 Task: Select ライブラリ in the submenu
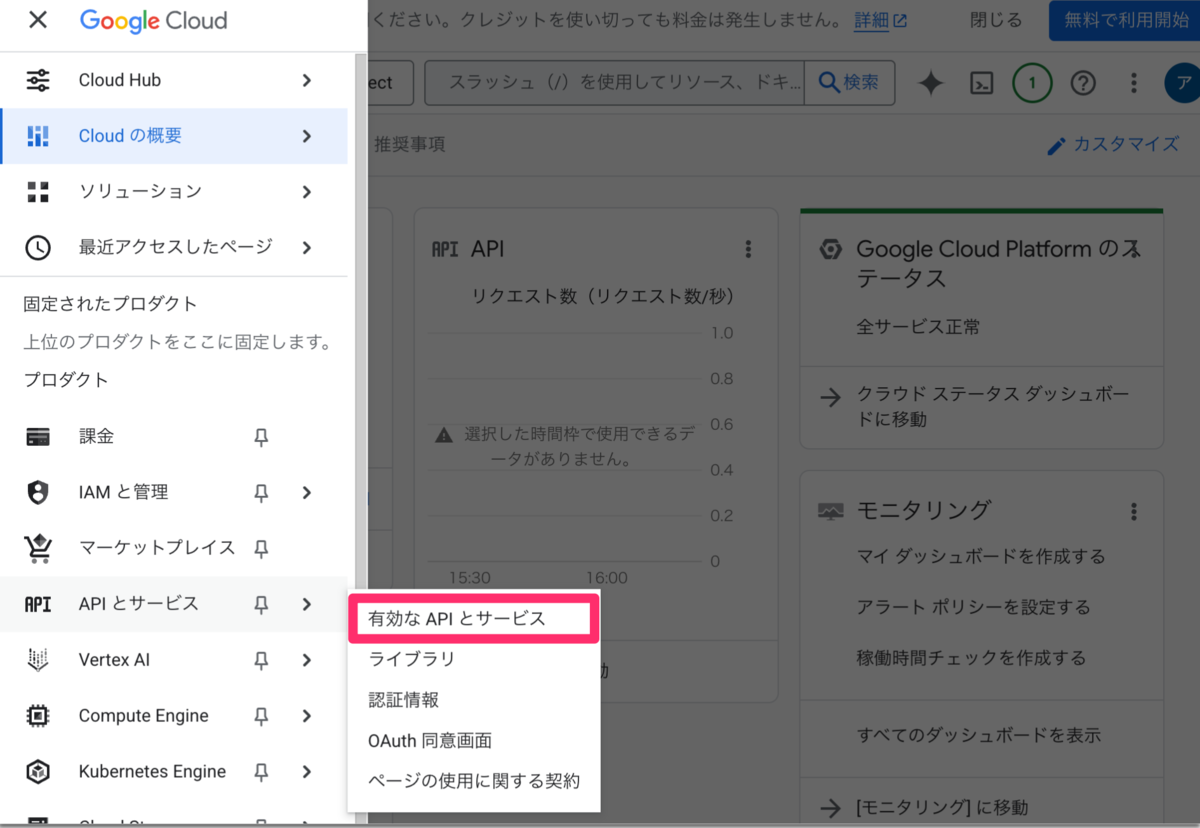474,659
